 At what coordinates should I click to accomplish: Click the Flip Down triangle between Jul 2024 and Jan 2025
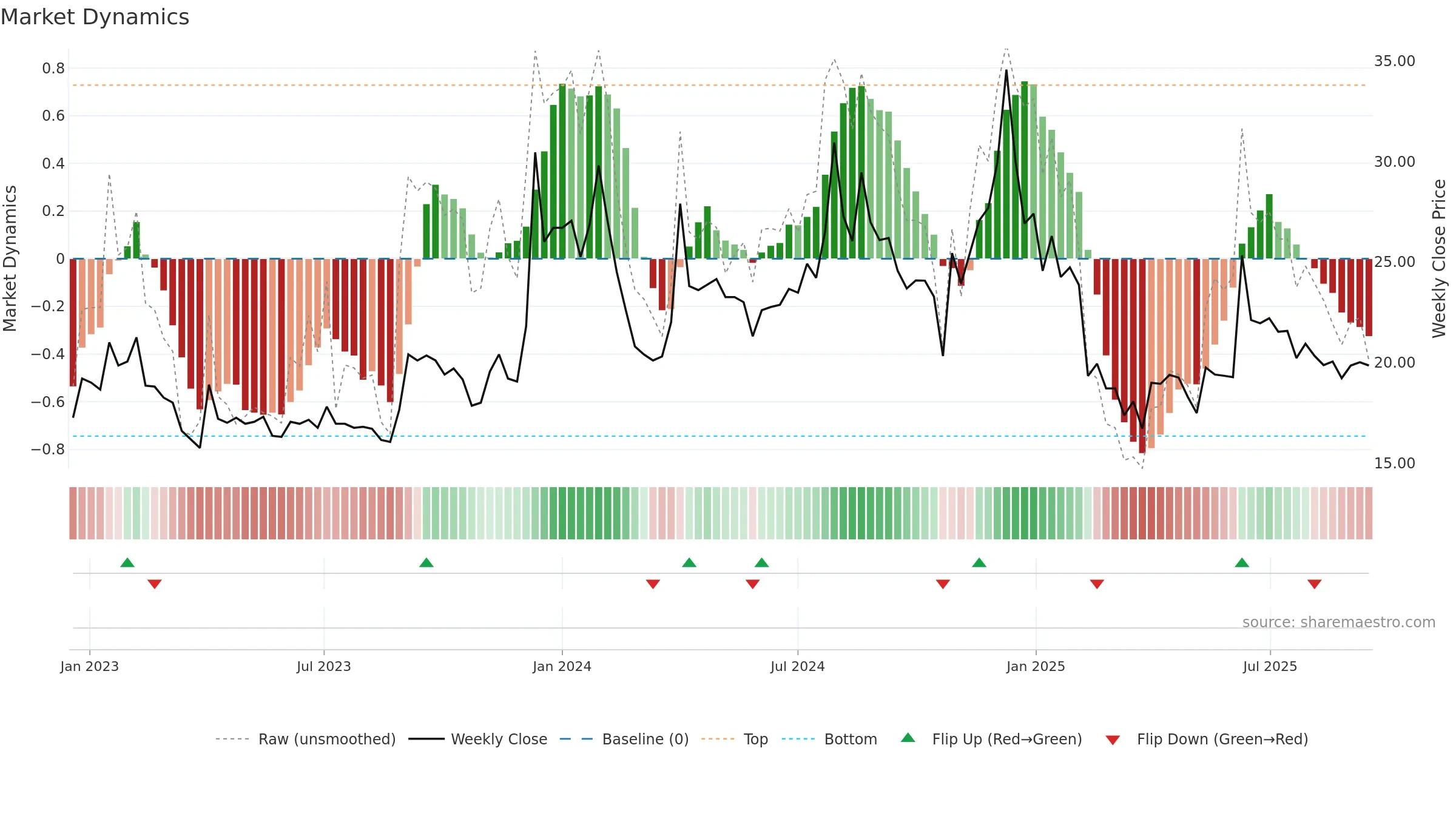pyautogui.click(x=943, y=584)
